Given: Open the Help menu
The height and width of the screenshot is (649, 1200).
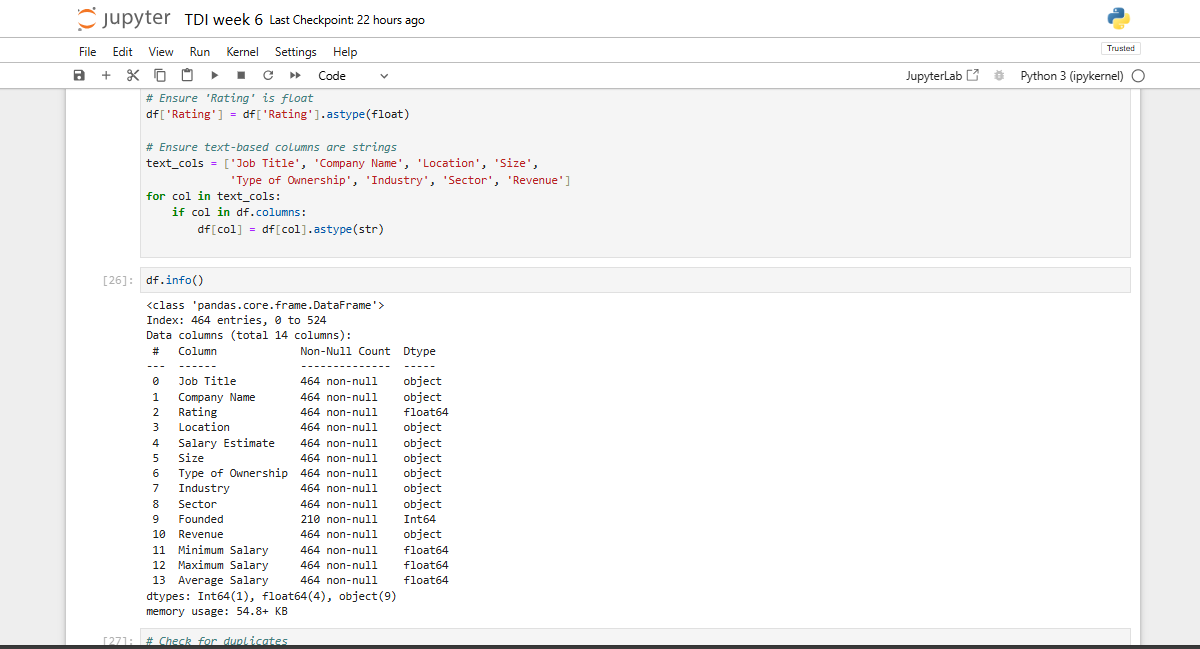Looking at the screenshot, I should (x=345, y=52).
